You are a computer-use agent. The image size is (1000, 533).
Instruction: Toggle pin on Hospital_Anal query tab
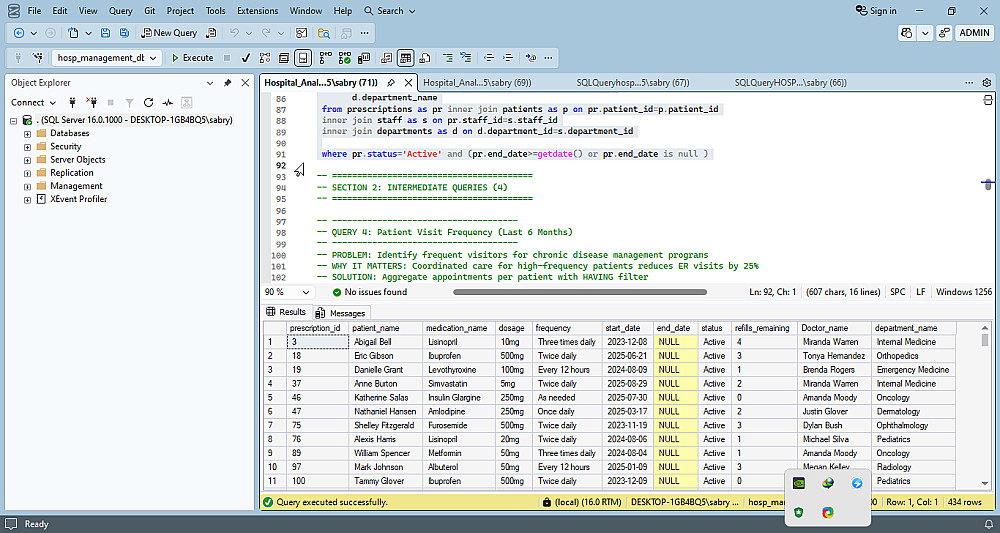point(391,82)
